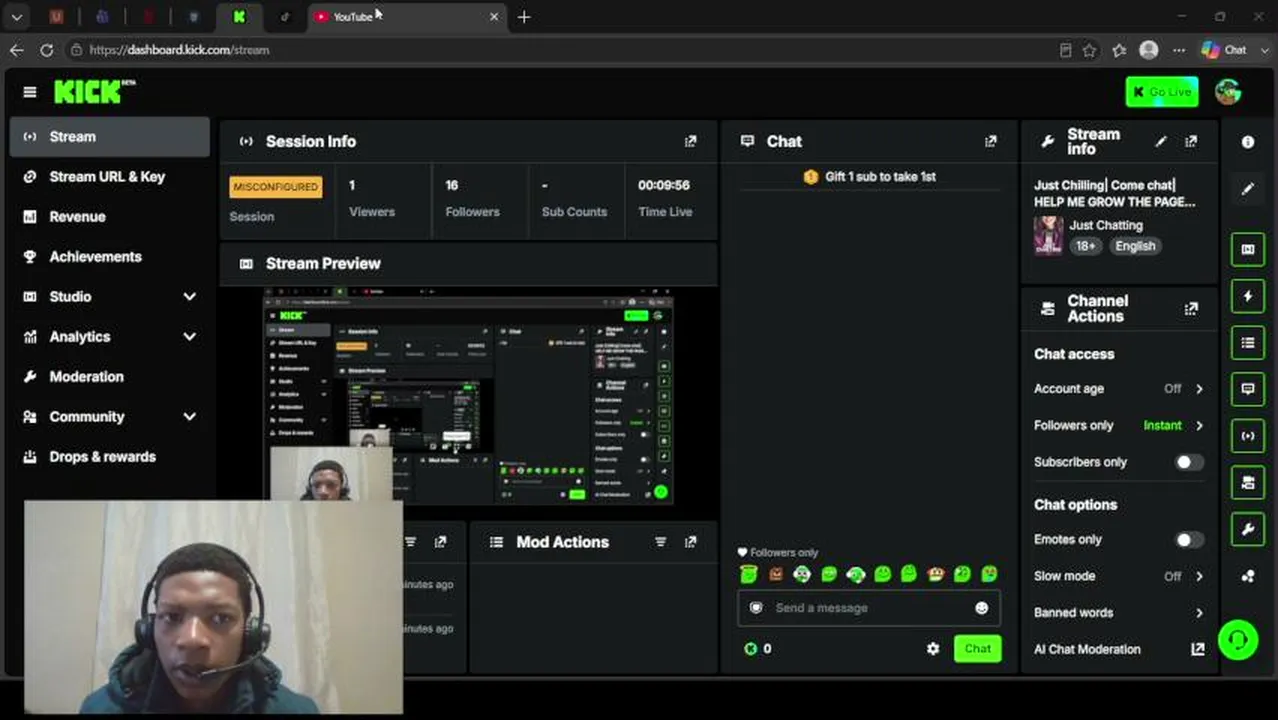Click the lightning bolt icon in the right sidebar
Image resolution: width=1278 pixels, height=720 pixels.
click(1248, 296)
